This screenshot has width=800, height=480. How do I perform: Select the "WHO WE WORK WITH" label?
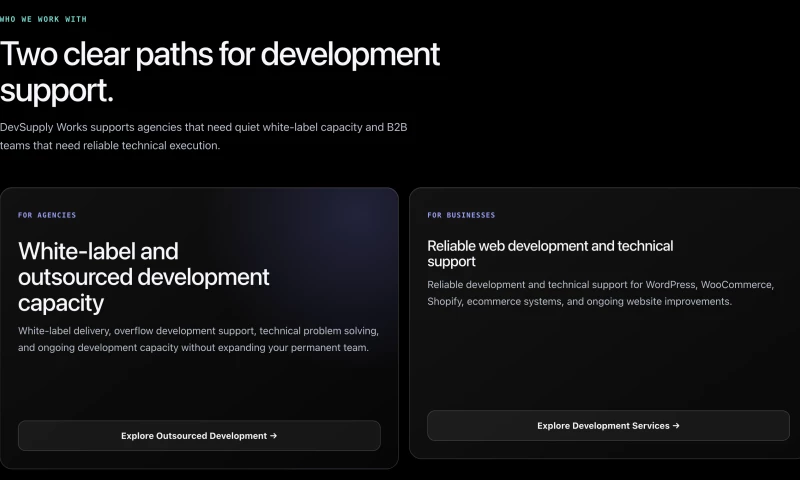[x=43, y=19]
